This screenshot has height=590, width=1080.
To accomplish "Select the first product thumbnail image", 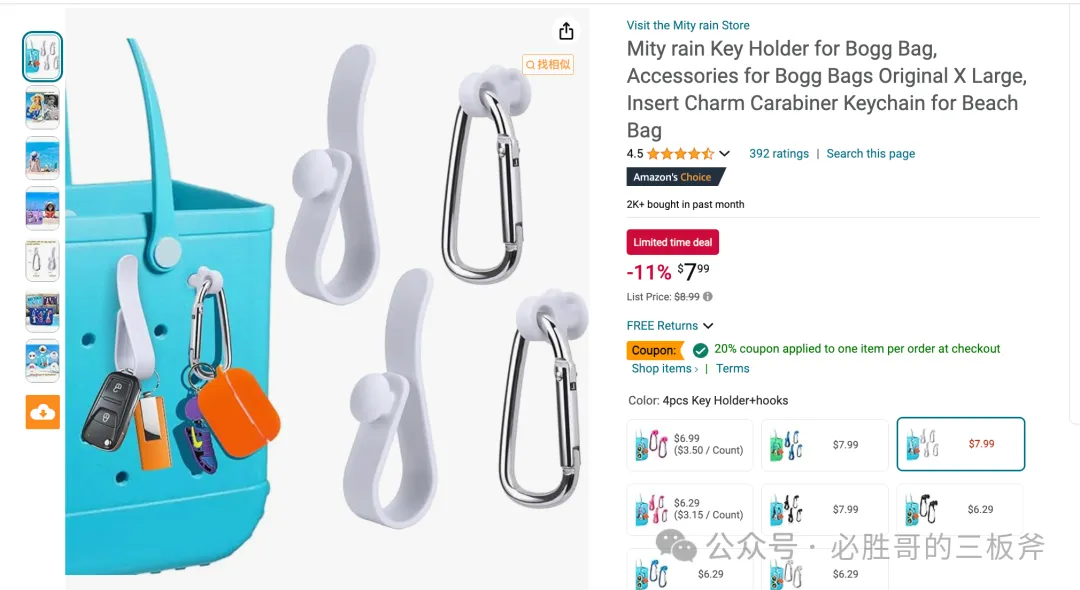I will [x=43, y=56].
